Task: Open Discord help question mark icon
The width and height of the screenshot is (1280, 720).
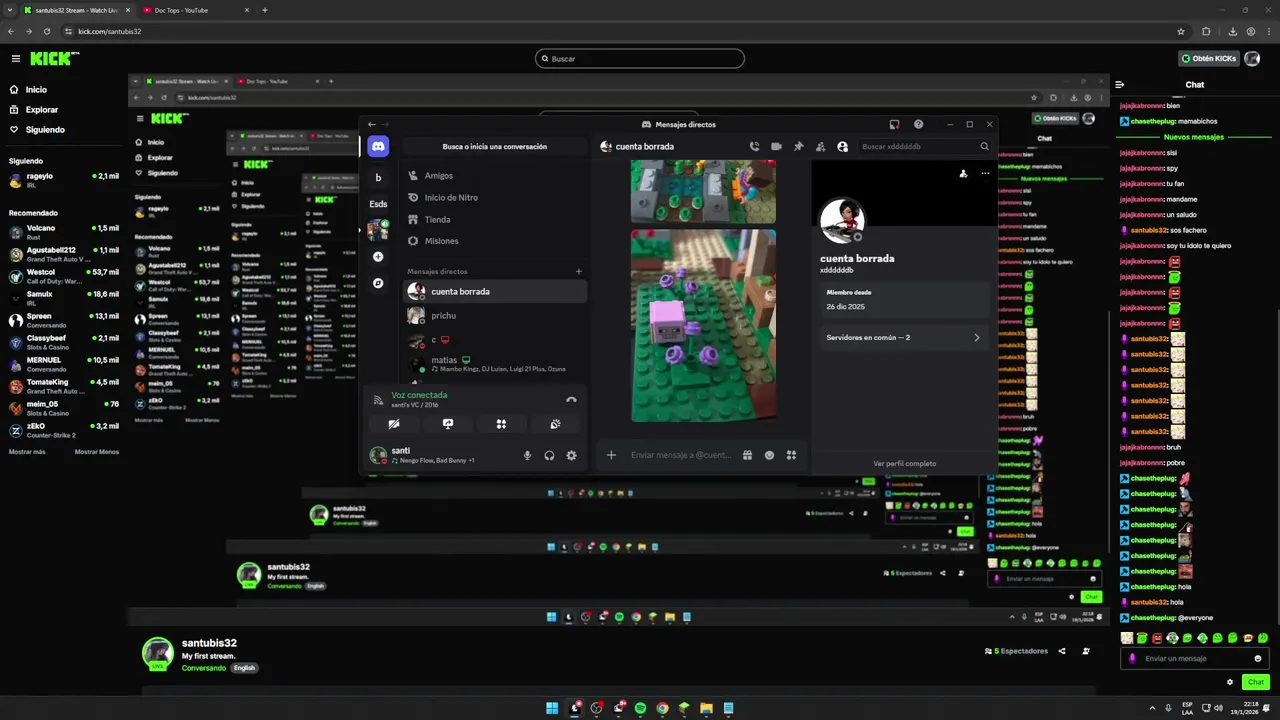Action: click(918, 124)
